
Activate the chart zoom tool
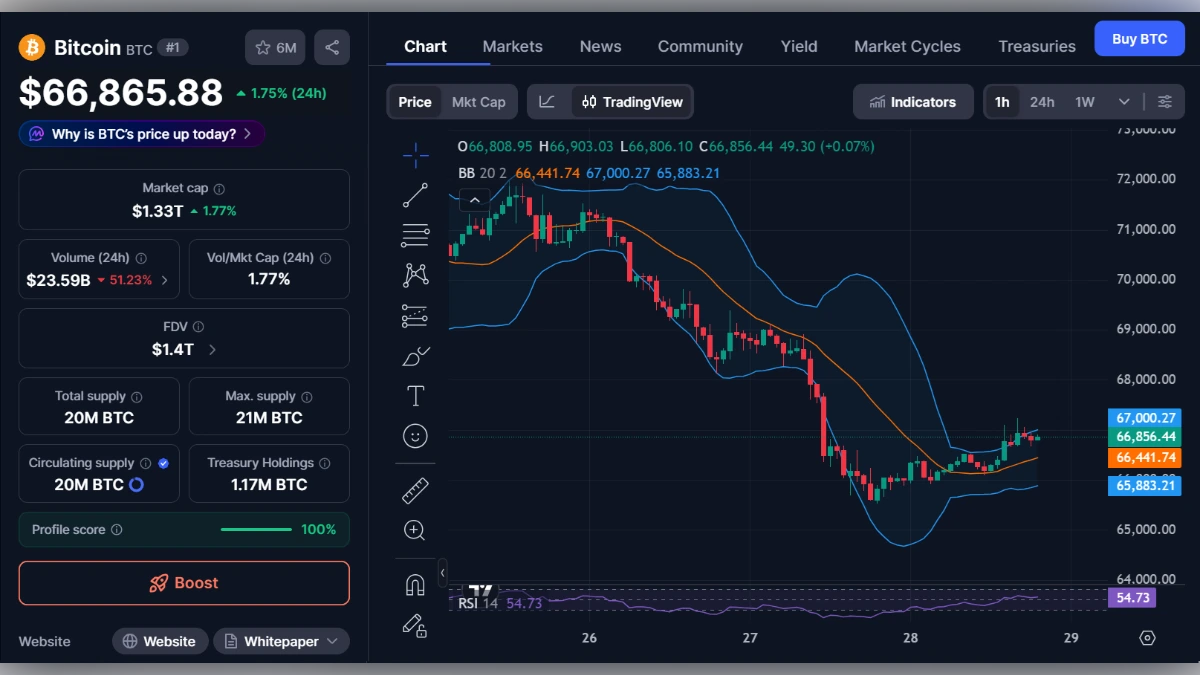click(x=415, y=530)
